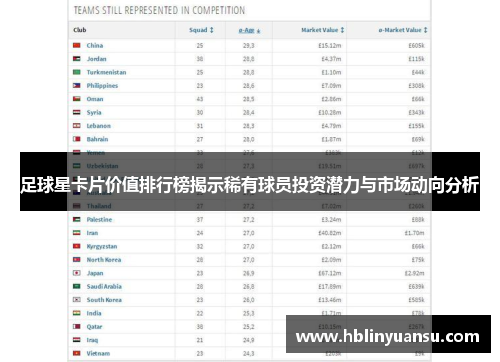Open the Kyrgyzstan team link
This screenshot has height=362, width=500.
pyautogui.click(x=102, y=246)
